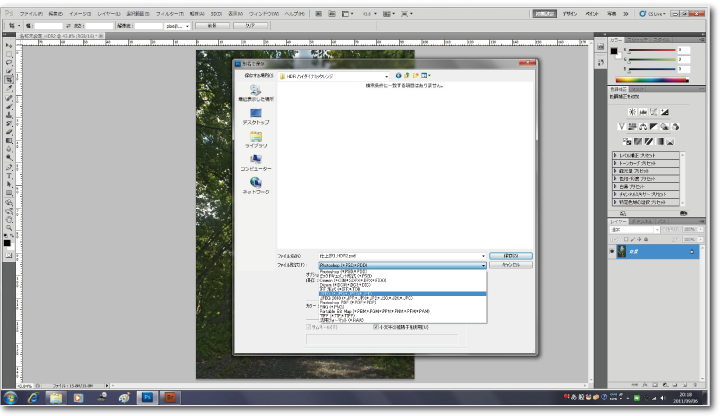Open Libraries location in save dialog sidebar
720x416 pixels.
256,139
